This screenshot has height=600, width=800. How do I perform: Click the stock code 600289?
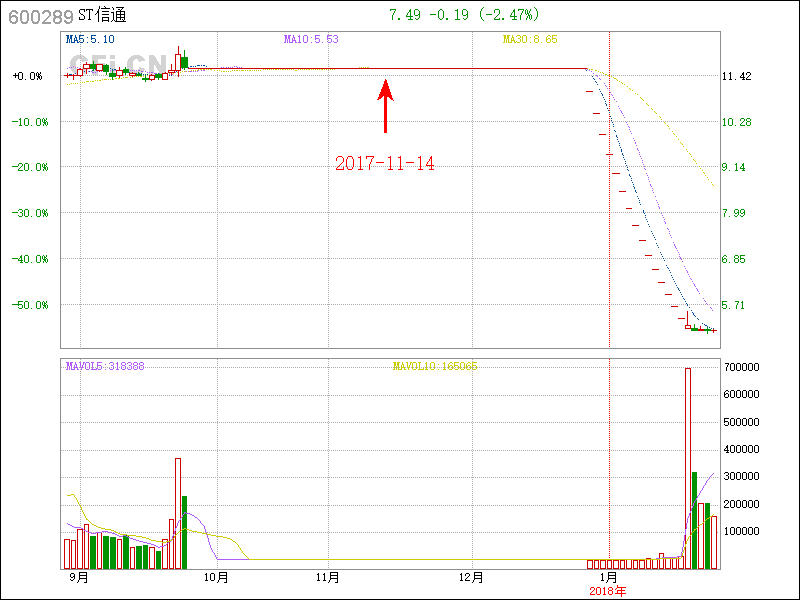38,16
